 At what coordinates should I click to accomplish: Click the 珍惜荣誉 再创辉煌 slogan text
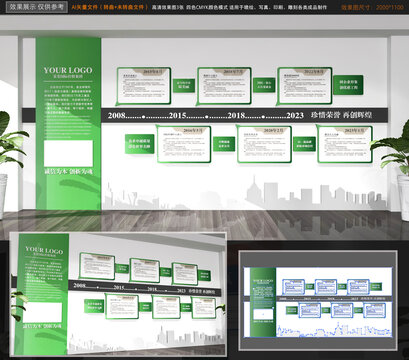click(341, 115)
